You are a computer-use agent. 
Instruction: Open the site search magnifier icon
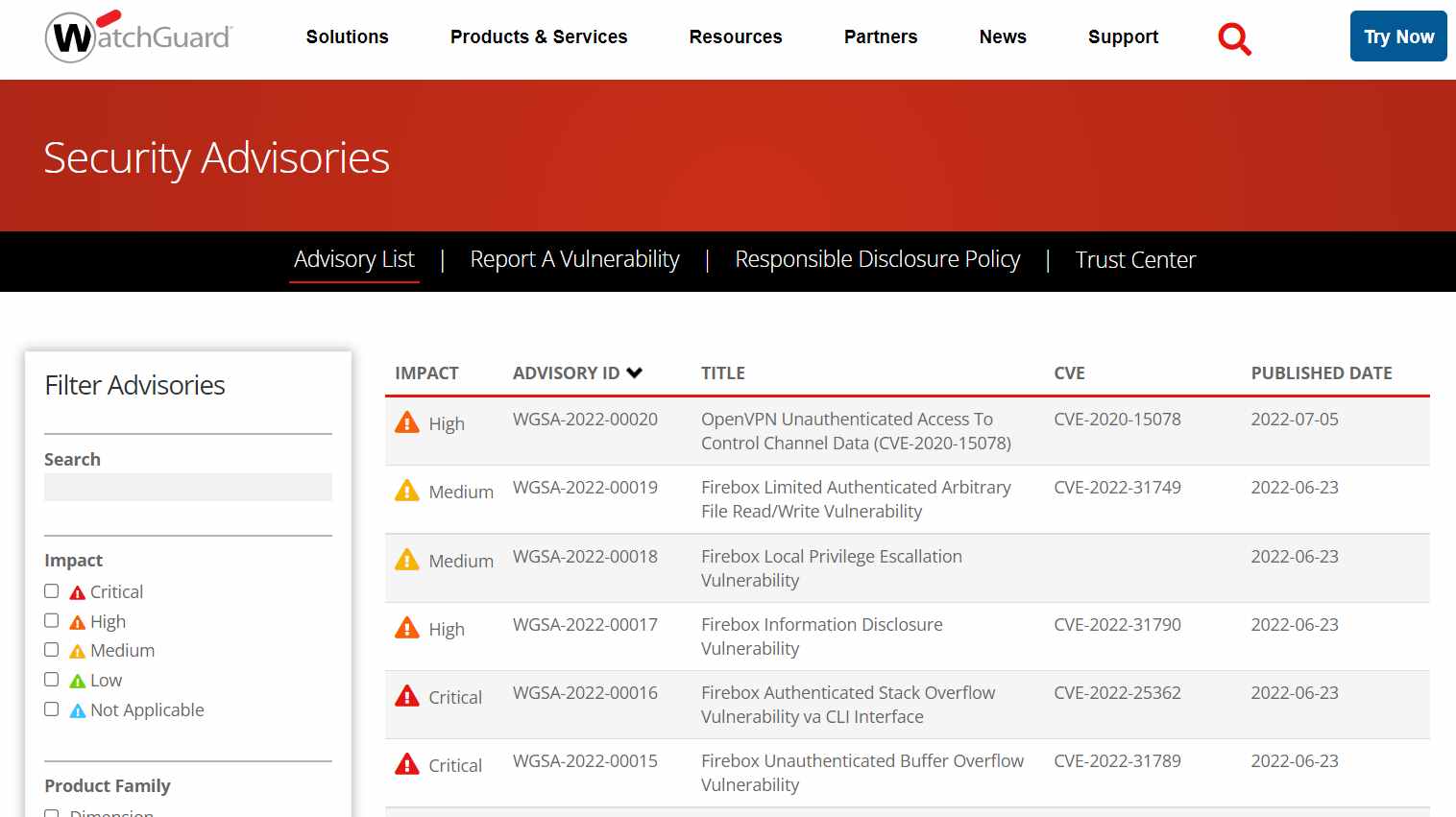tap(1234, 38)
